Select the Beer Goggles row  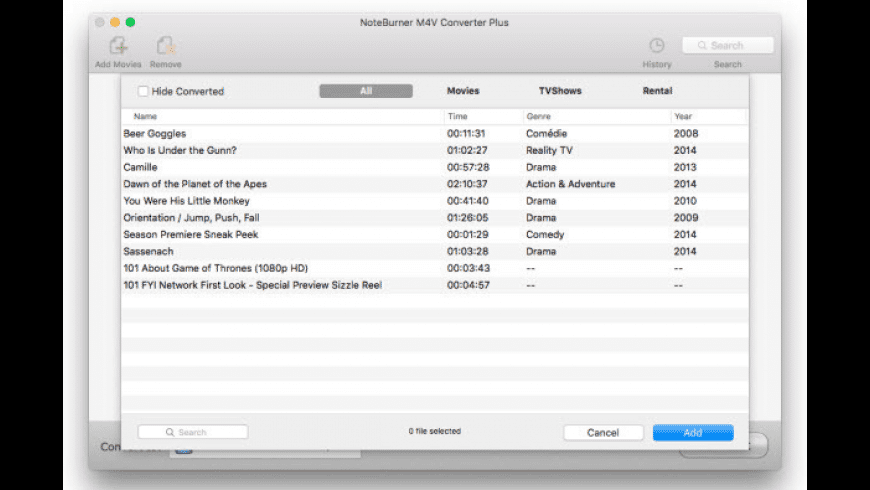pos(155,133)
